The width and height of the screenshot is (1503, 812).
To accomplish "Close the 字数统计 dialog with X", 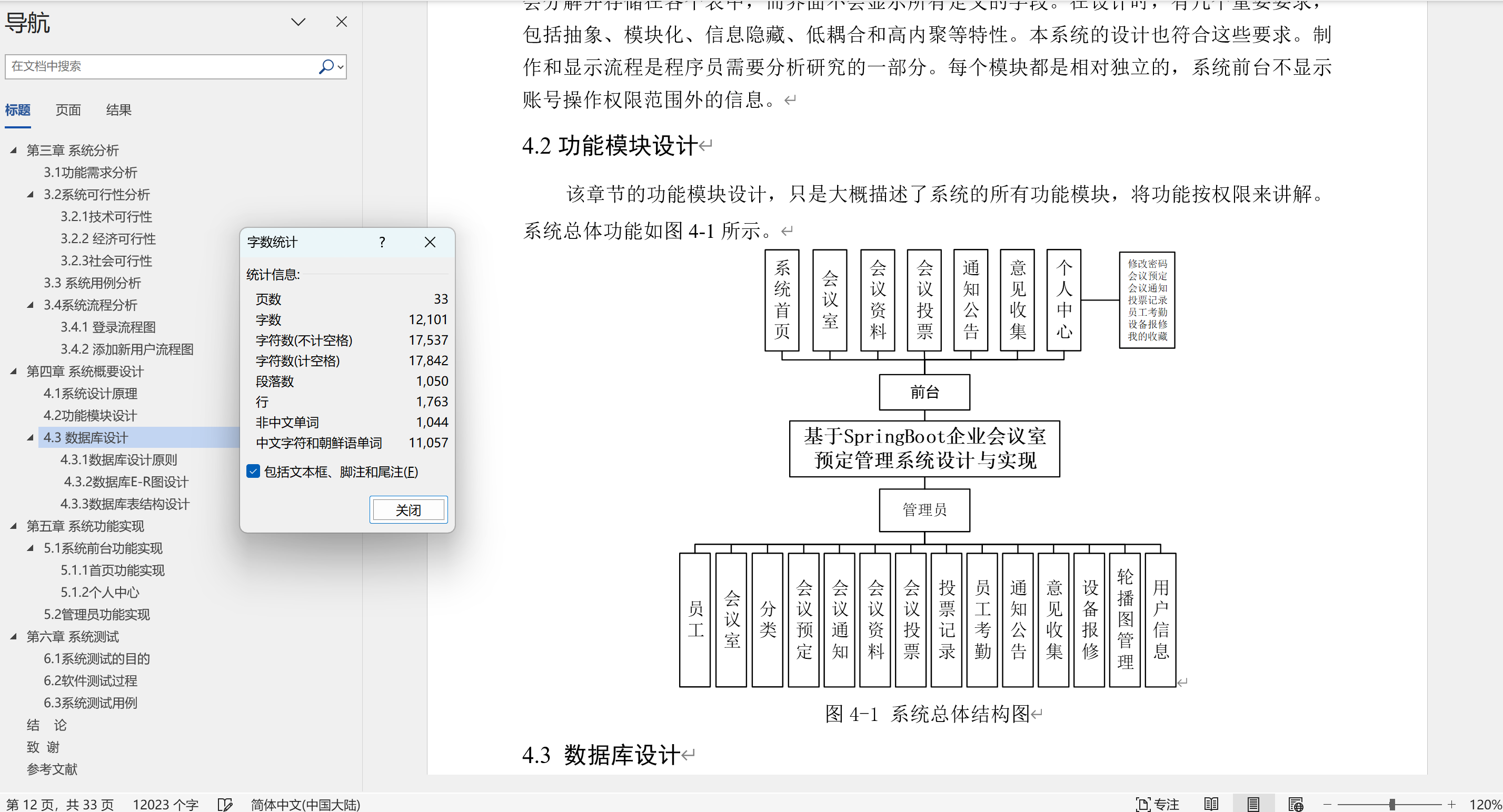I will (x=430, y=242).
